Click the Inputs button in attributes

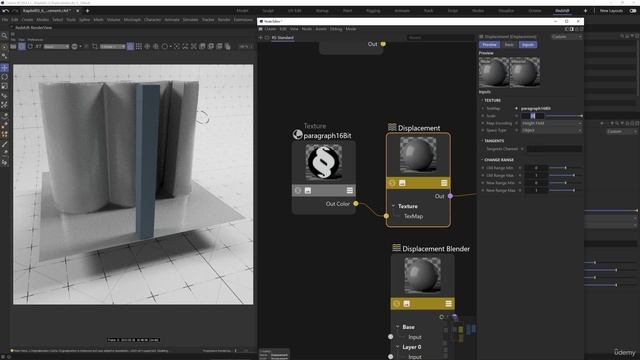point(528,44)
